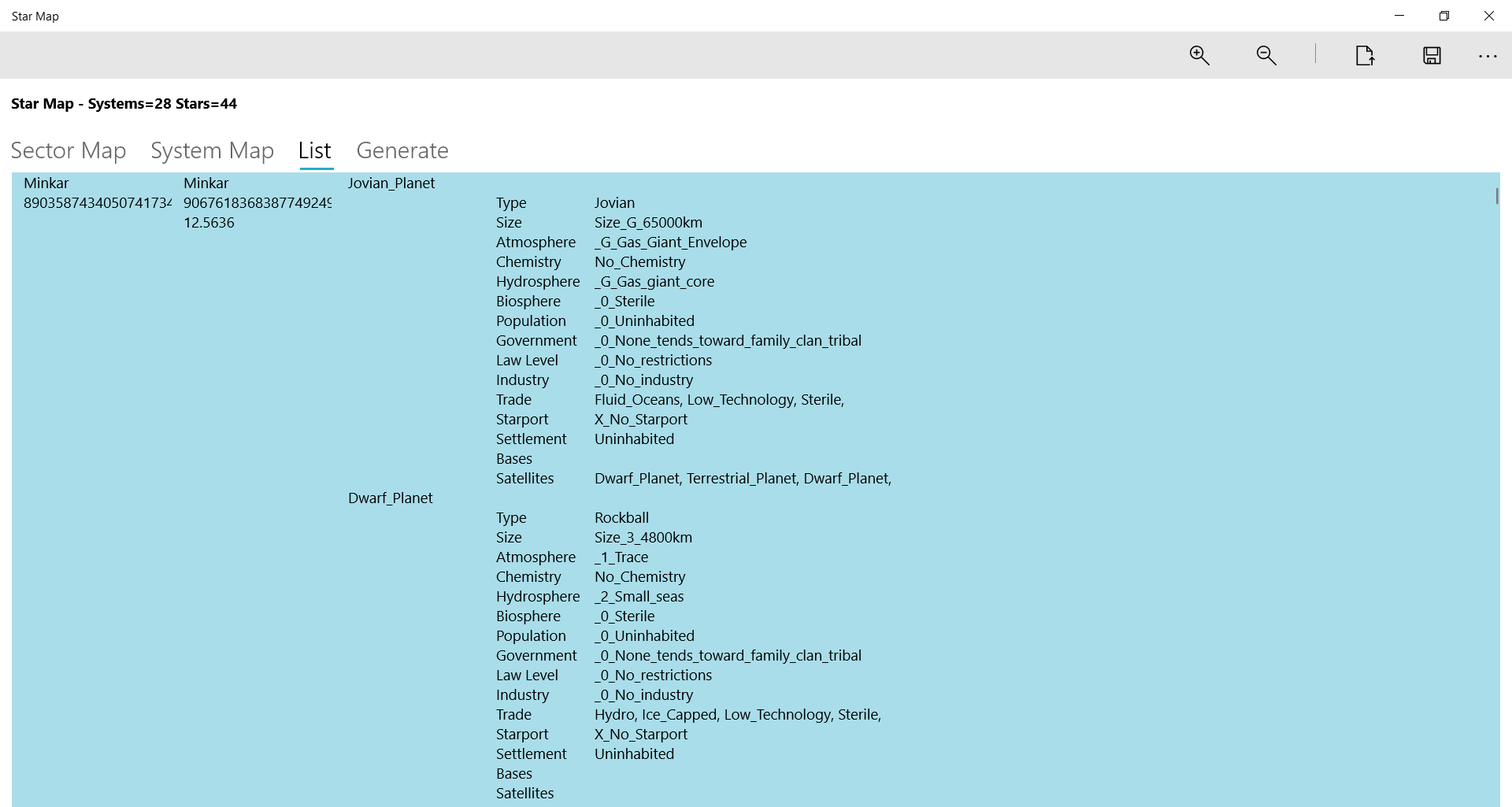The image size is (1512, 807).
Task: Minimize the Star Map window
Action: [x=1399, y=16]
